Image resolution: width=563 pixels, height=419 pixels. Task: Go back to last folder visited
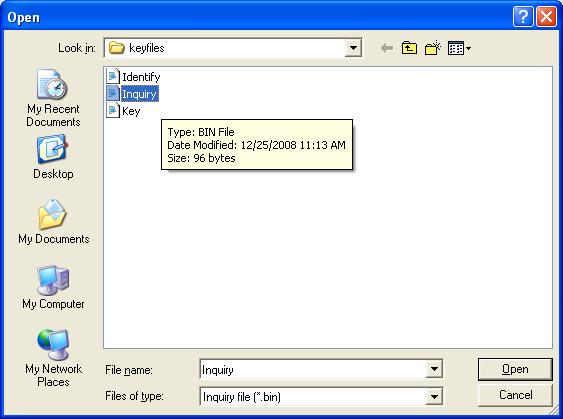386,48
